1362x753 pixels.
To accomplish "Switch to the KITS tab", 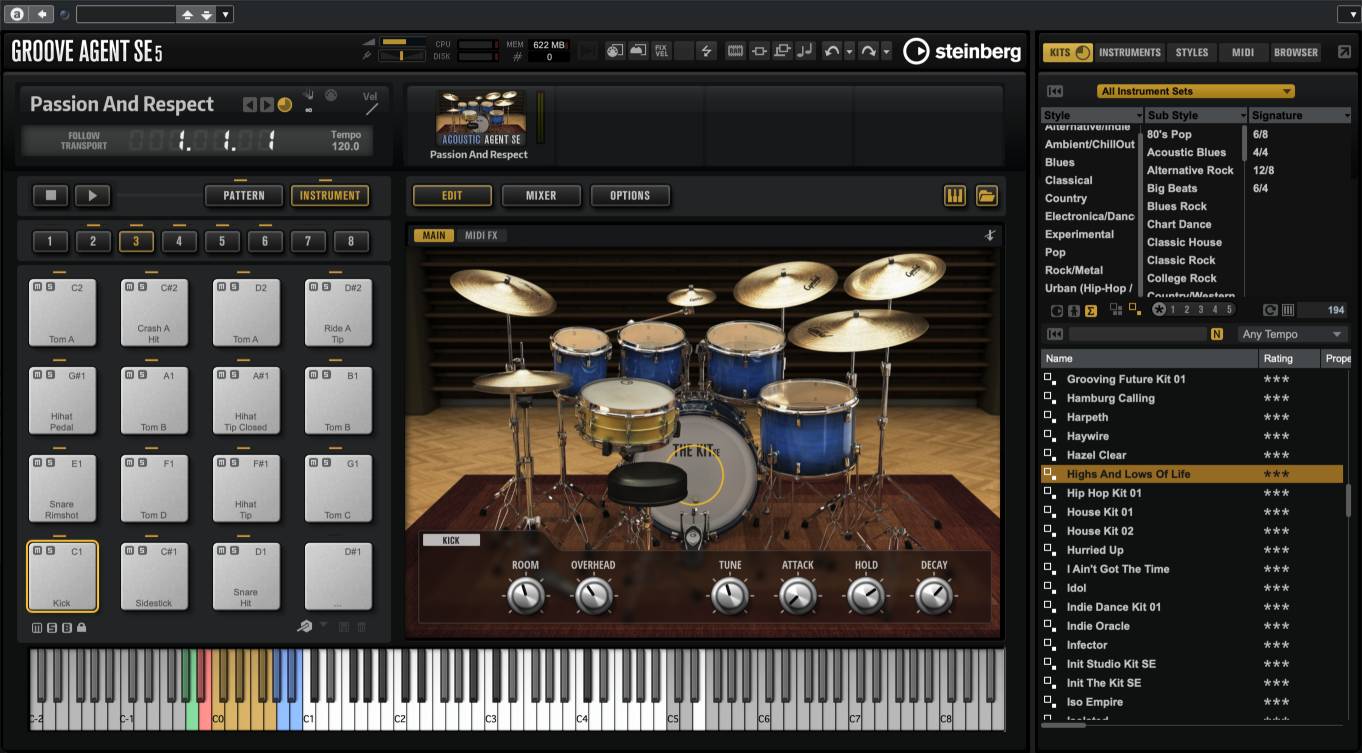I will click(1067, 52).
